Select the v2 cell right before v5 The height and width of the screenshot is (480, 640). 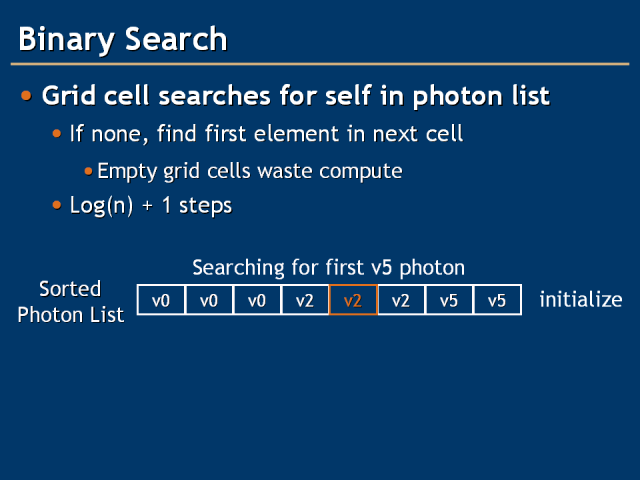[401, 300]
